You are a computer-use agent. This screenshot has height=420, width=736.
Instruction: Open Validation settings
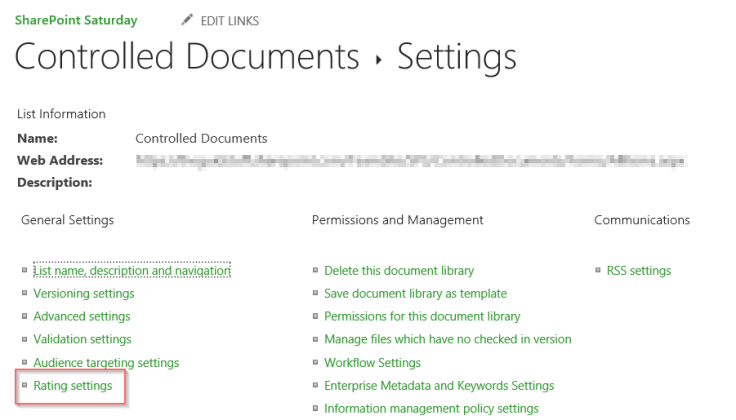(82, 340)
